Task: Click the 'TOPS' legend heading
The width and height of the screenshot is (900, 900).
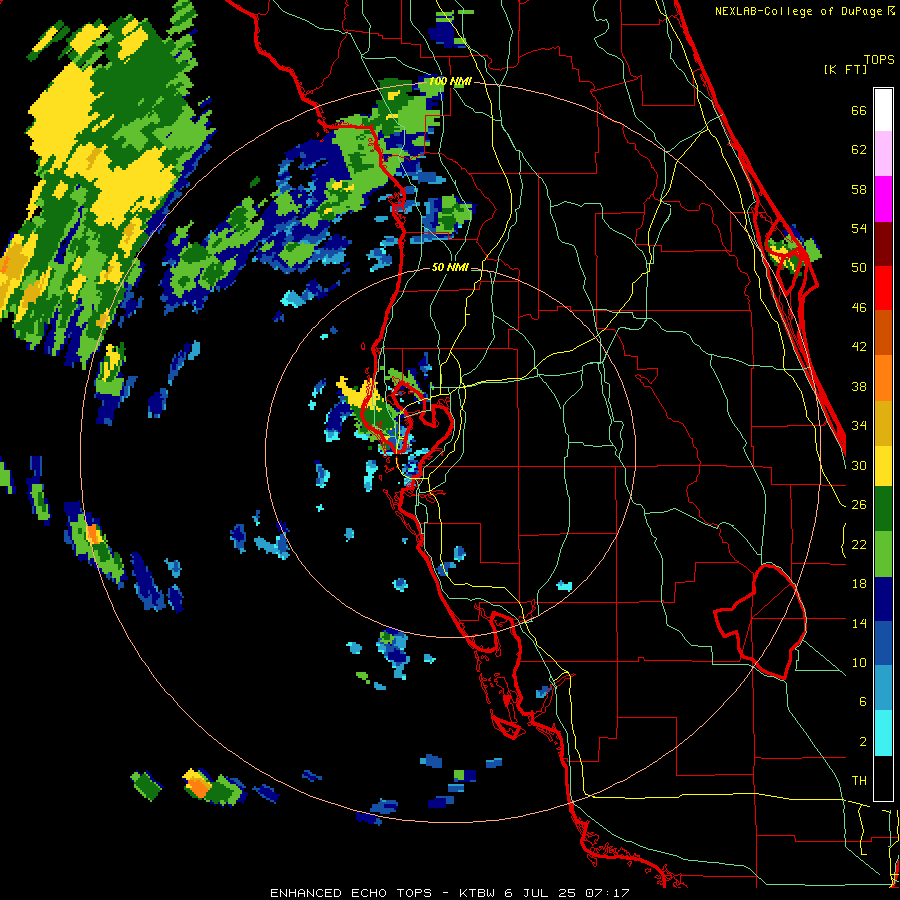Action: [x=879, y=60]
